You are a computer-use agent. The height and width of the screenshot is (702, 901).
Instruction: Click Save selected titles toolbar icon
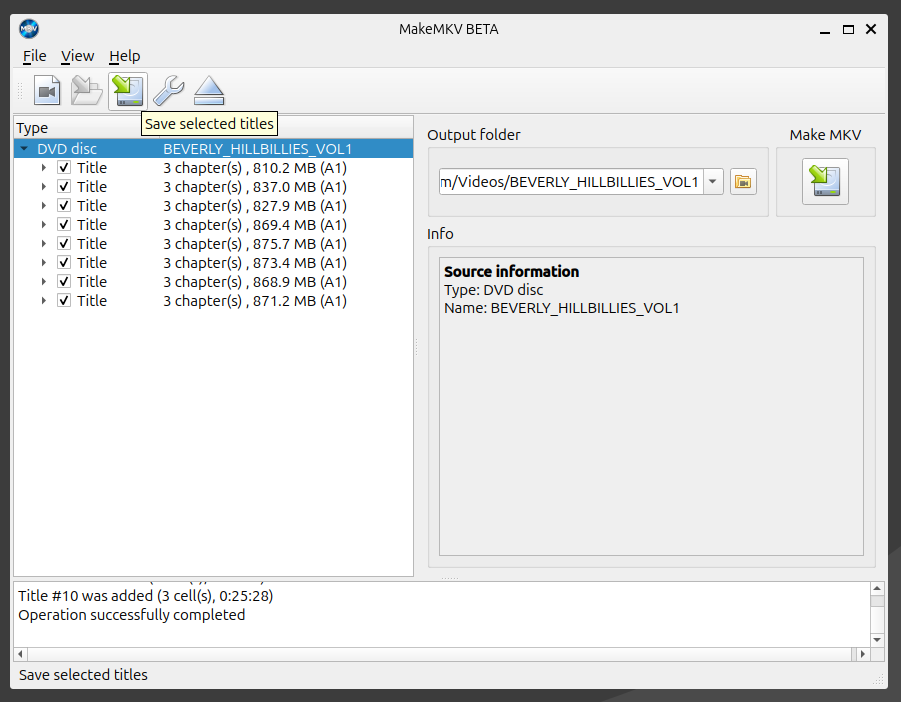coord(128,91)
